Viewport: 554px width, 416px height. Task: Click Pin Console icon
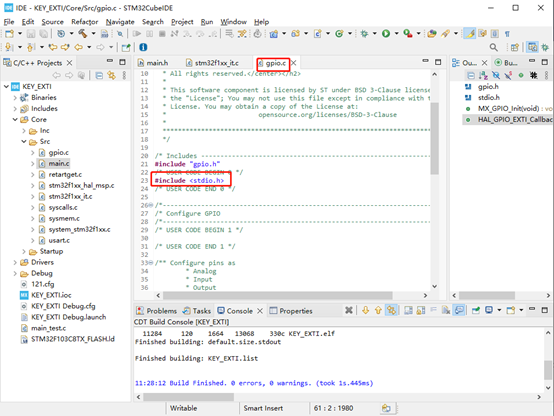pyautogui.click(x=476, y=310)
